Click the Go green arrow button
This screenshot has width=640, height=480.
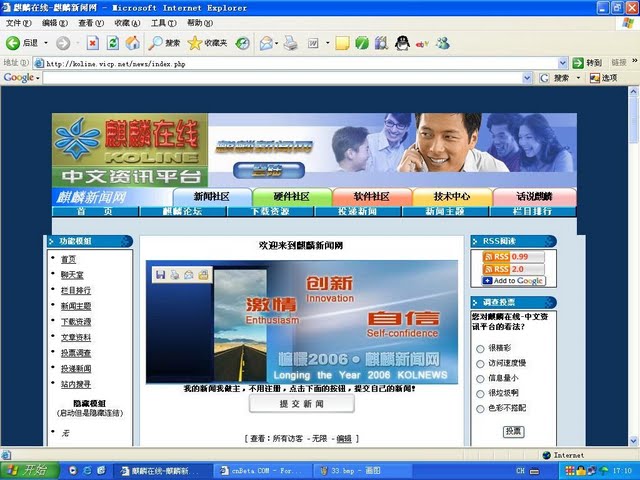578,63
